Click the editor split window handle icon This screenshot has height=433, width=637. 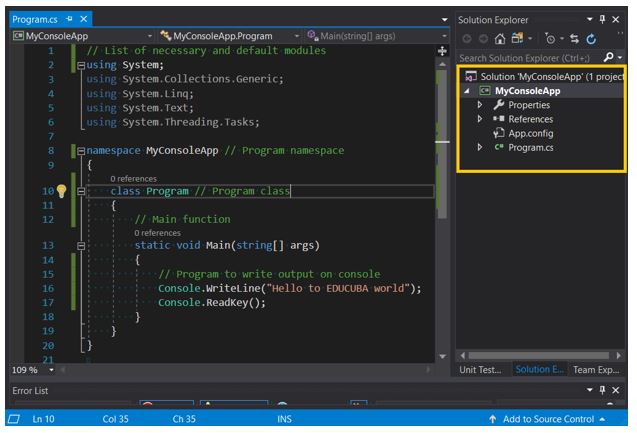coord(443,50)
